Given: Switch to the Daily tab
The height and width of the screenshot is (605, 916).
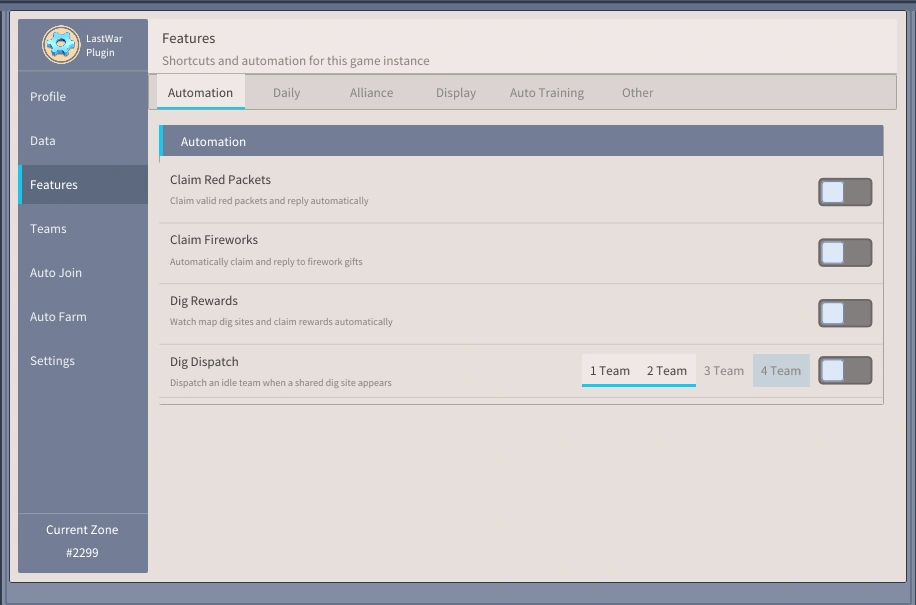Looking at the screenshot, I should point(286,92).
